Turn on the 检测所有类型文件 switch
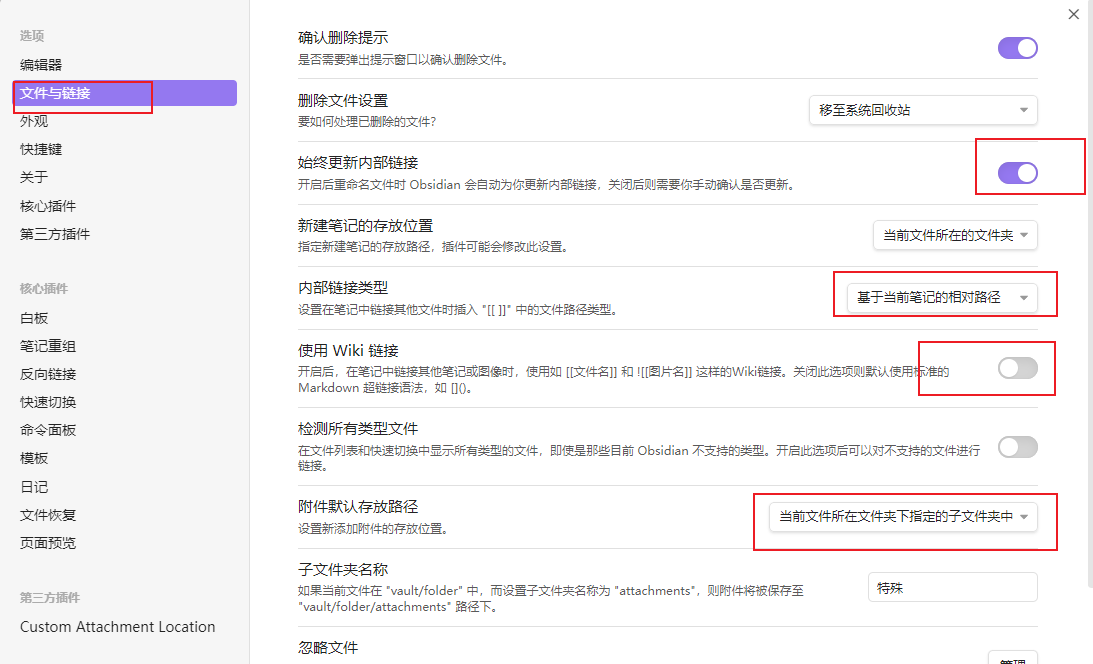The height and width of the screenshot is (664, 1093). coord(1017,447)
